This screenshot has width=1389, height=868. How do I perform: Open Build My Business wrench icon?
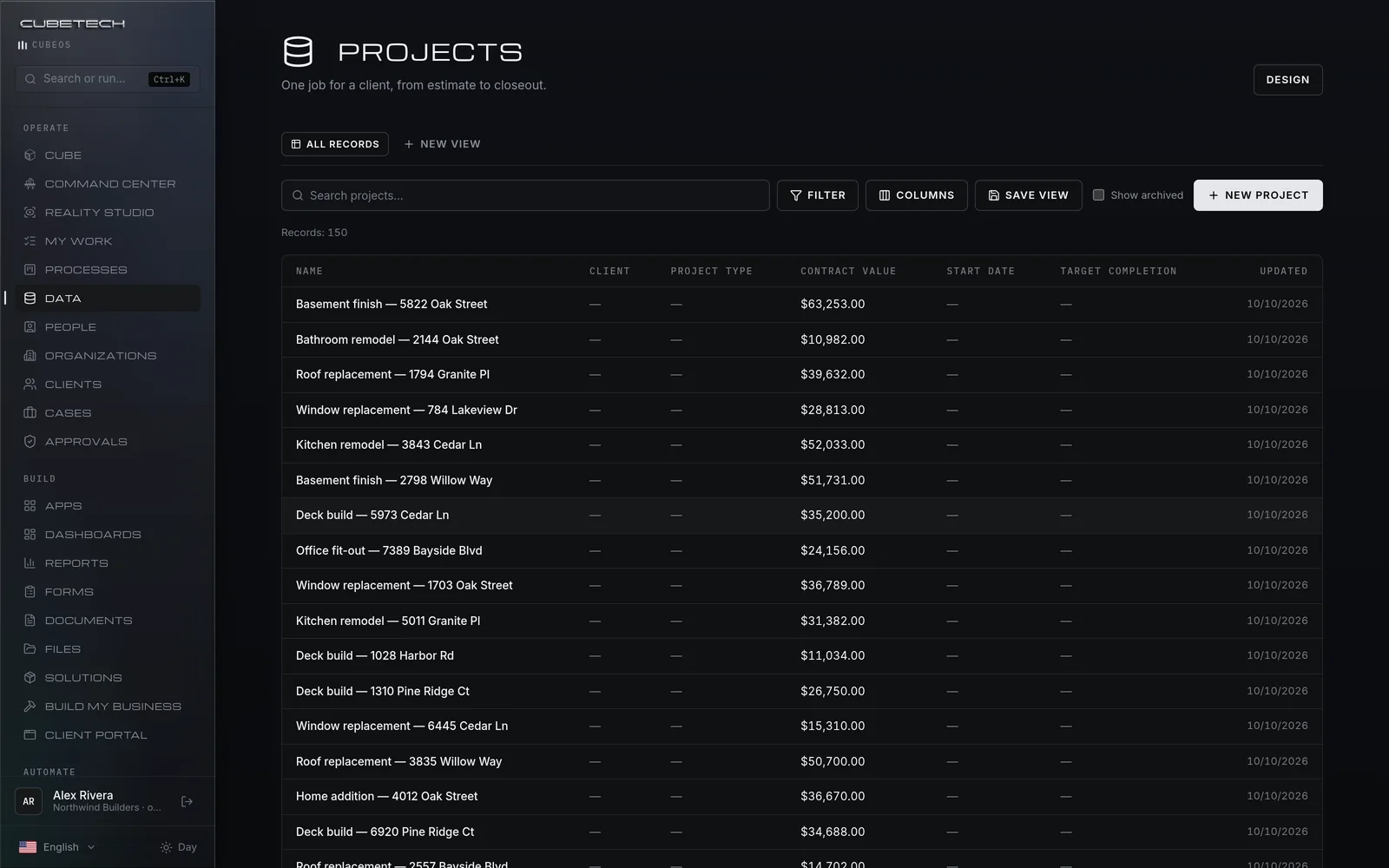point(30,707)
